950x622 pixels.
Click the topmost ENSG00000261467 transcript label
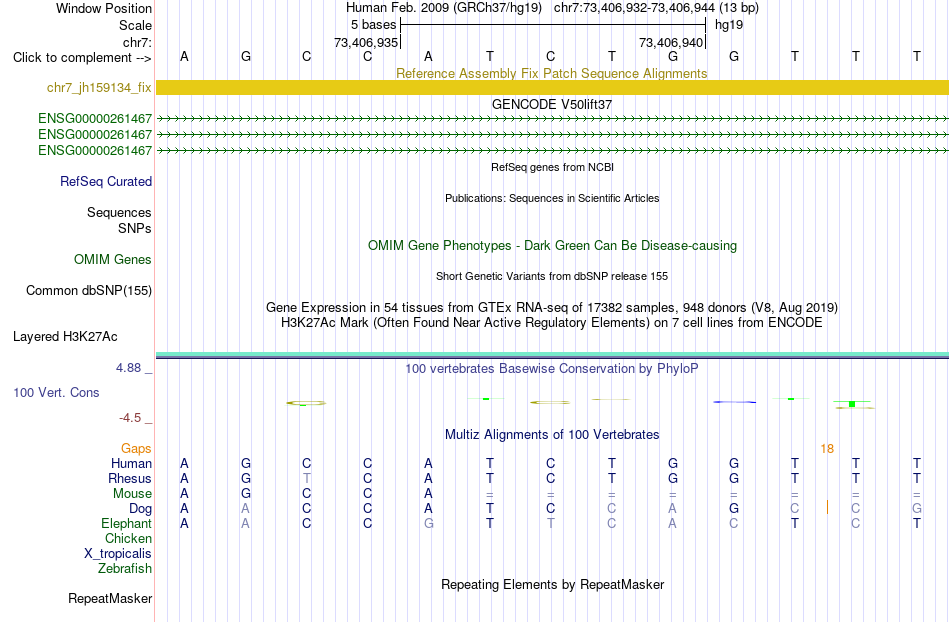pos(95,119)
